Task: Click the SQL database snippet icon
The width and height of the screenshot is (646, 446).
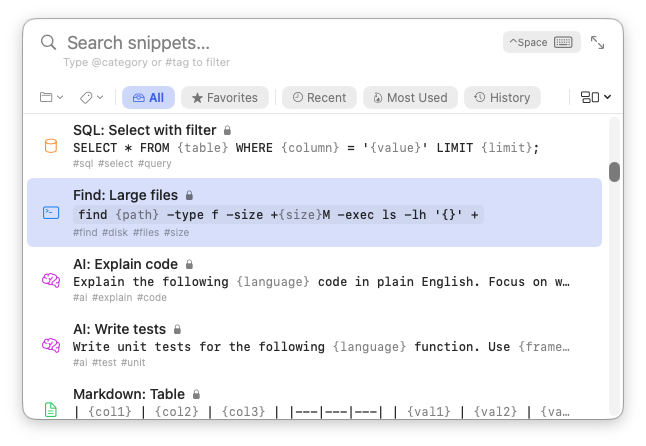Action: click(51, 146)
